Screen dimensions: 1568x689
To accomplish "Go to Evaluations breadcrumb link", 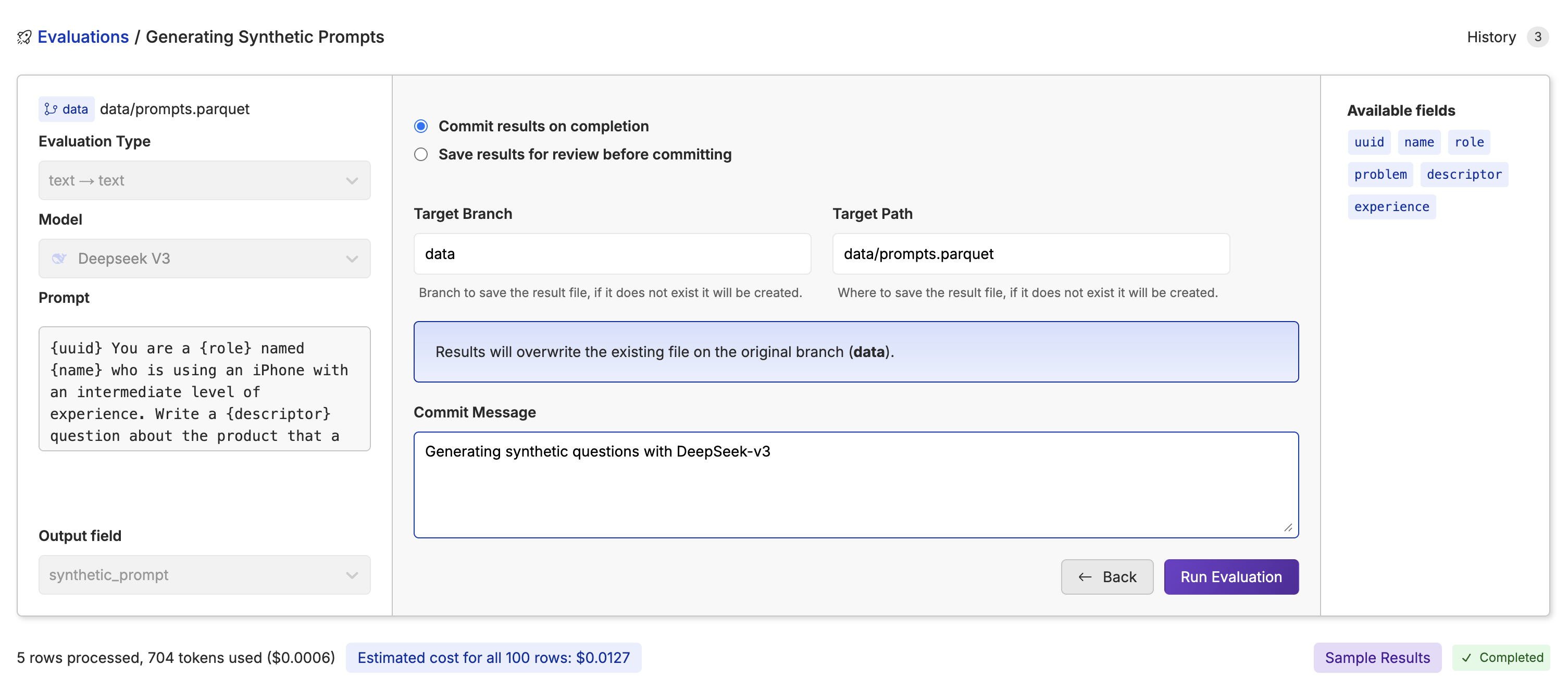I will point(83,37).
